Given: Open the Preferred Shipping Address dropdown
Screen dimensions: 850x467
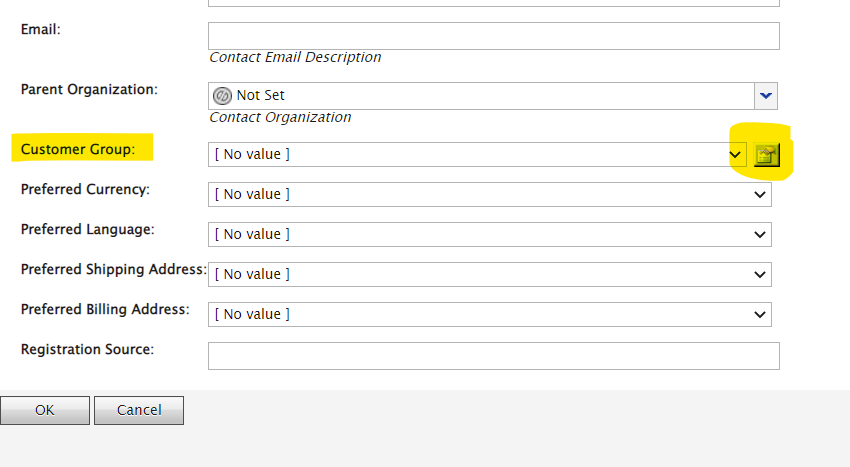Looking at the screenshot, I should coord(760,275).
